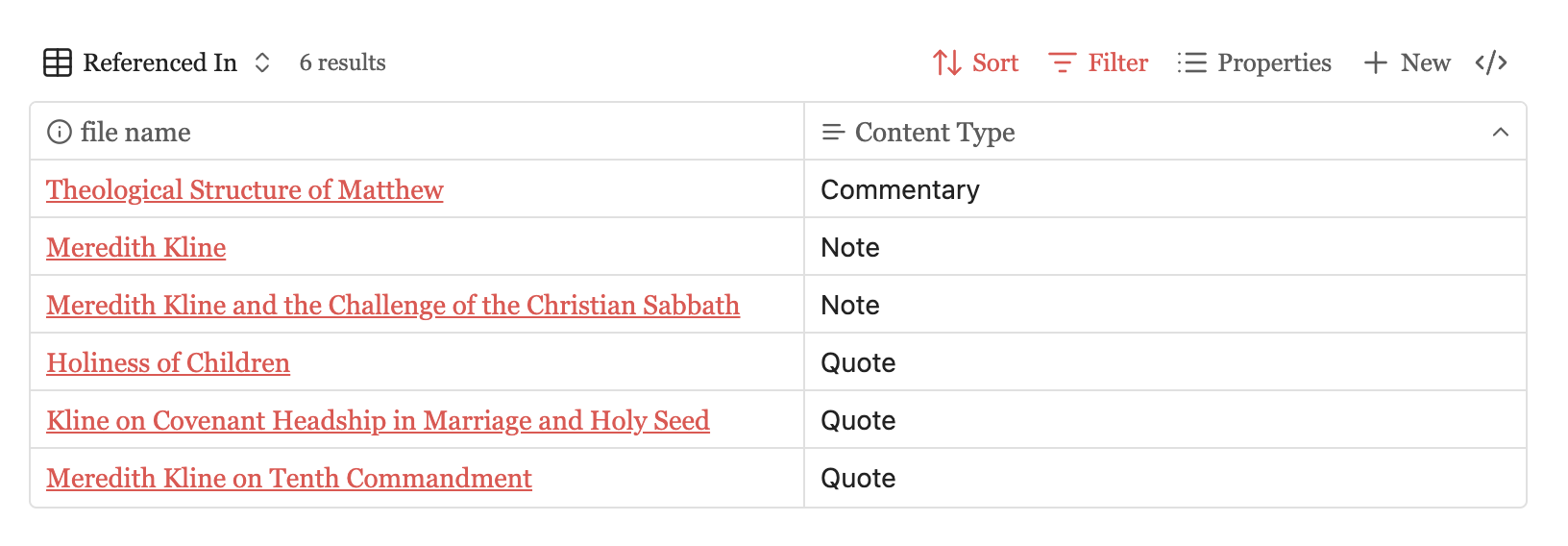Select the Content Type column header label
Screen dimensions: 1568x546
(935, 132)
